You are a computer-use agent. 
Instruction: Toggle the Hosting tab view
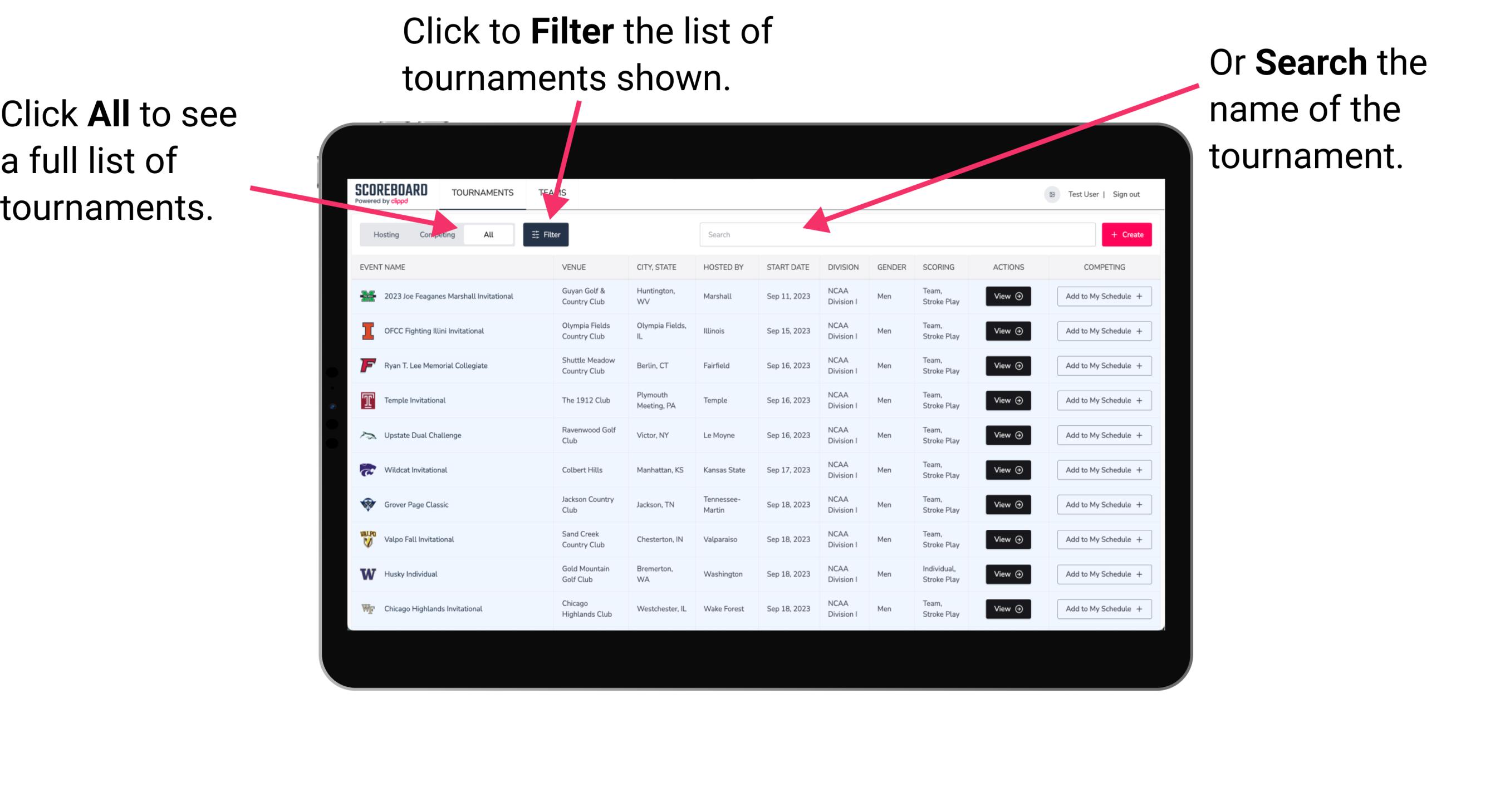click(384, 234)
